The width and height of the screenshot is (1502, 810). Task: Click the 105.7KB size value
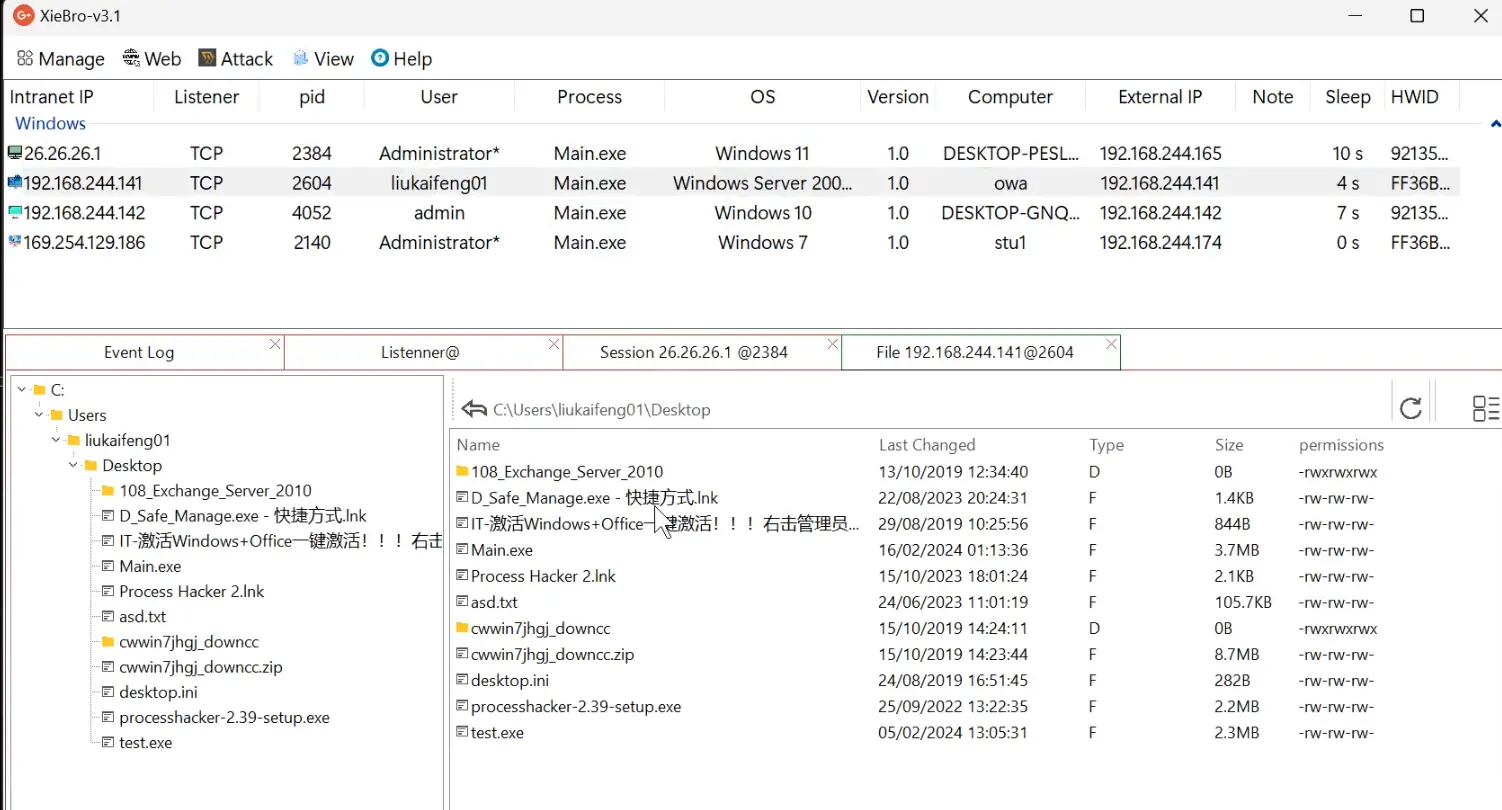[1243, 602]
